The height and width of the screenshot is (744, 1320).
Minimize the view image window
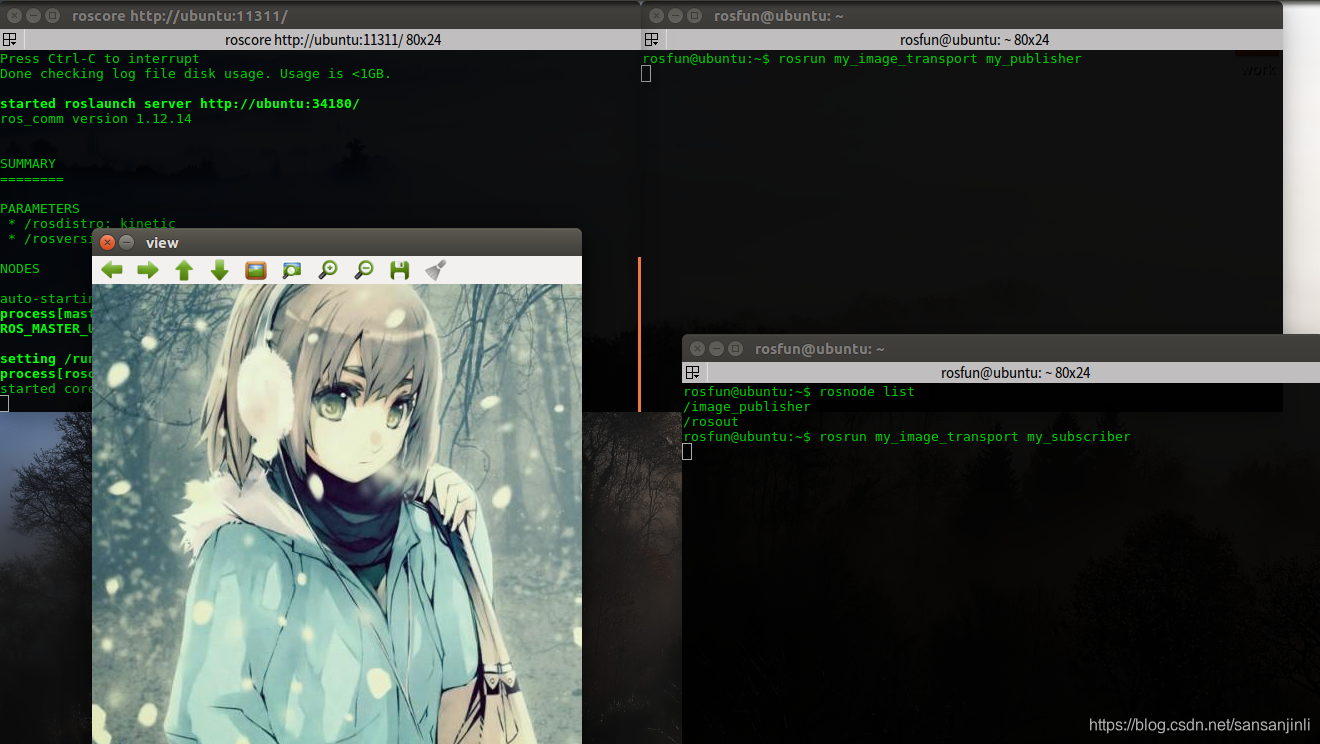[126, 242]
